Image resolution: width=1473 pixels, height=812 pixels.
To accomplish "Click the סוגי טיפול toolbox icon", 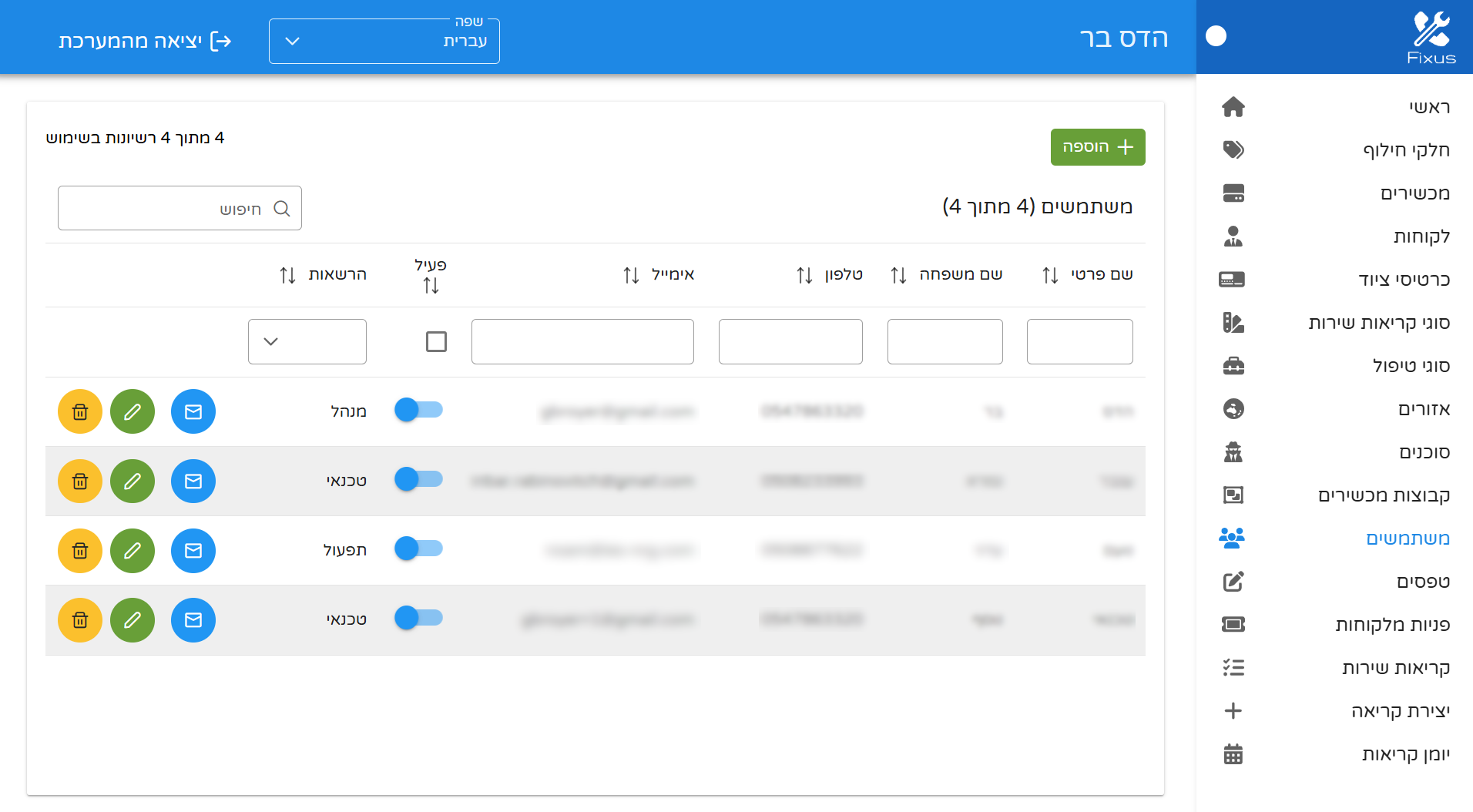I will pos(1233,365).
